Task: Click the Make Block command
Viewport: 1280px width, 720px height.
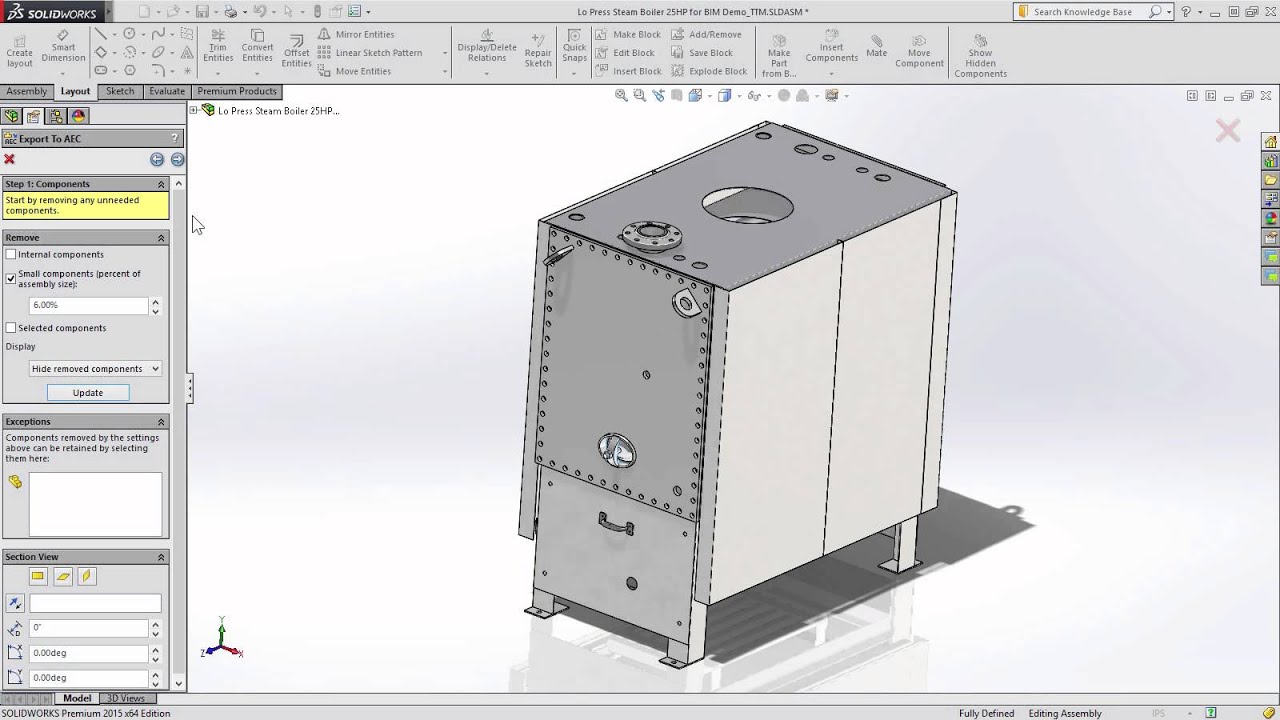Action: coord(628,34)
